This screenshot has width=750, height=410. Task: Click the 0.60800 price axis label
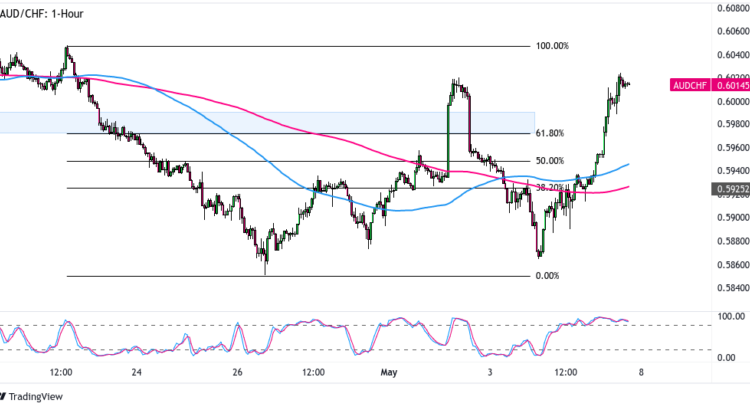click(x=731, y=9)
